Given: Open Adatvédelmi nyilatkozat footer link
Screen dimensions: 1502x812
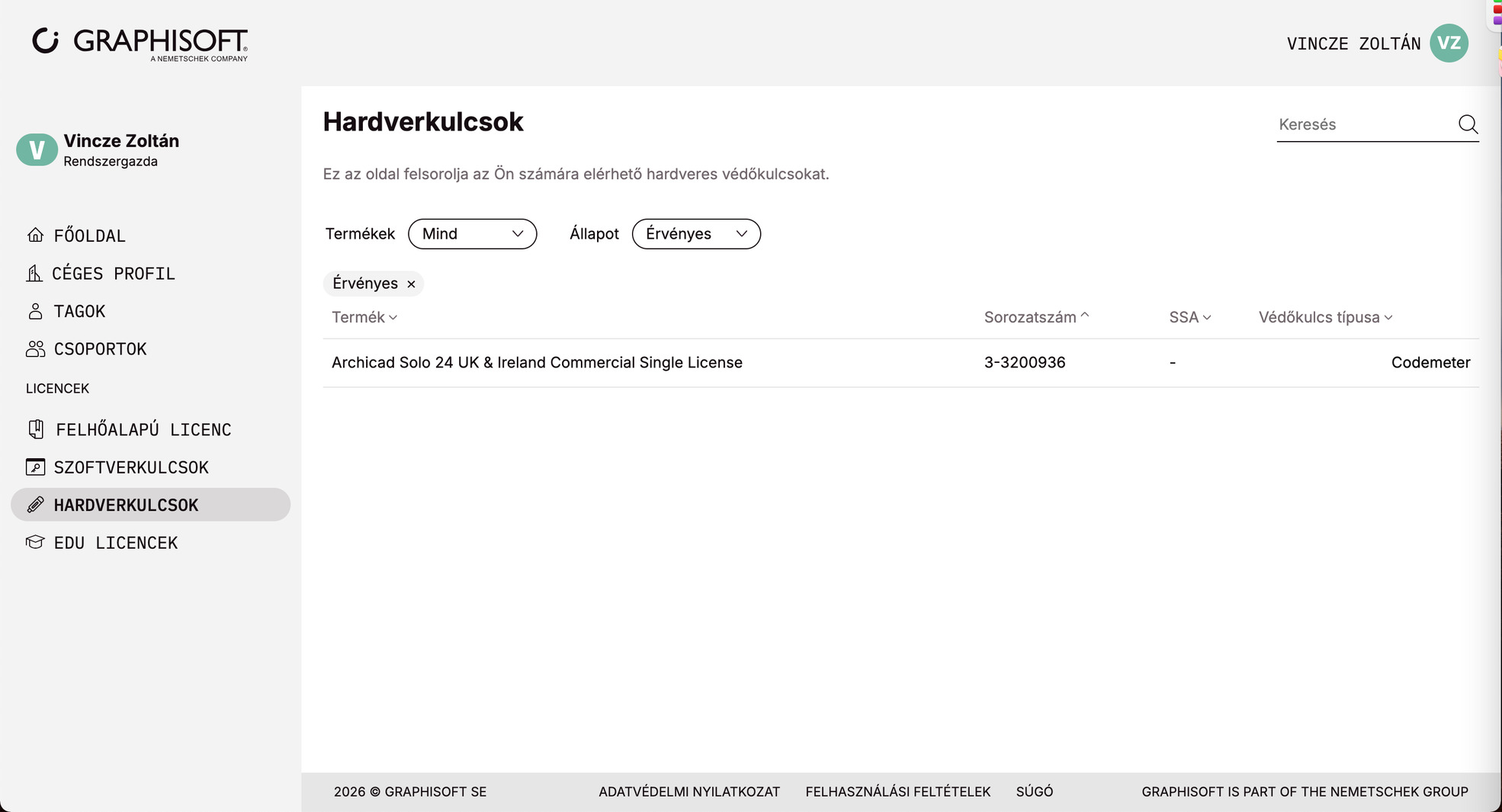Looking at the screenshot, I should coord(689,791).
